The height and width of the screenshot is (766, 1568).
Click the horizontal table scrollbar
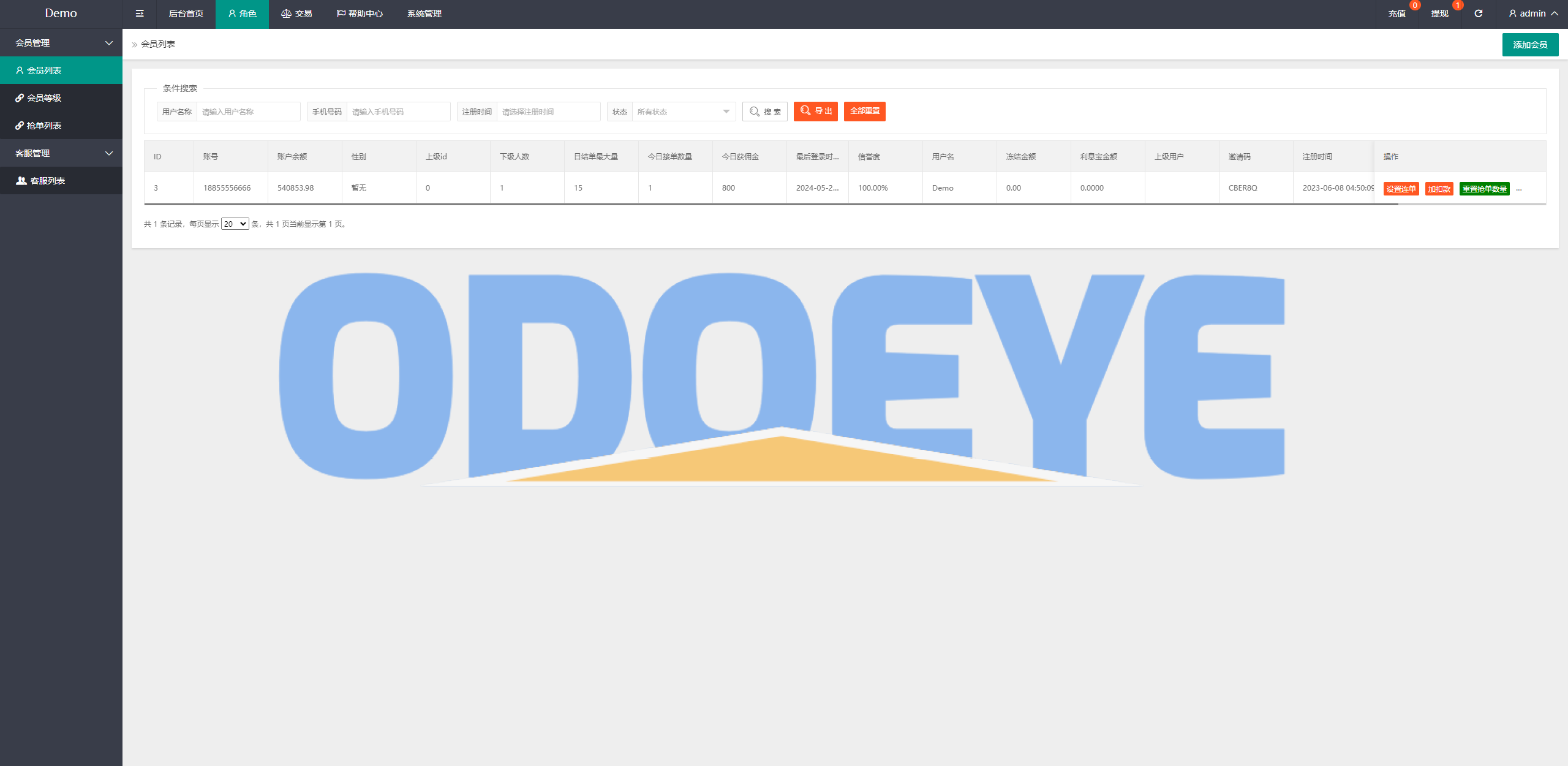pos(772,203)
